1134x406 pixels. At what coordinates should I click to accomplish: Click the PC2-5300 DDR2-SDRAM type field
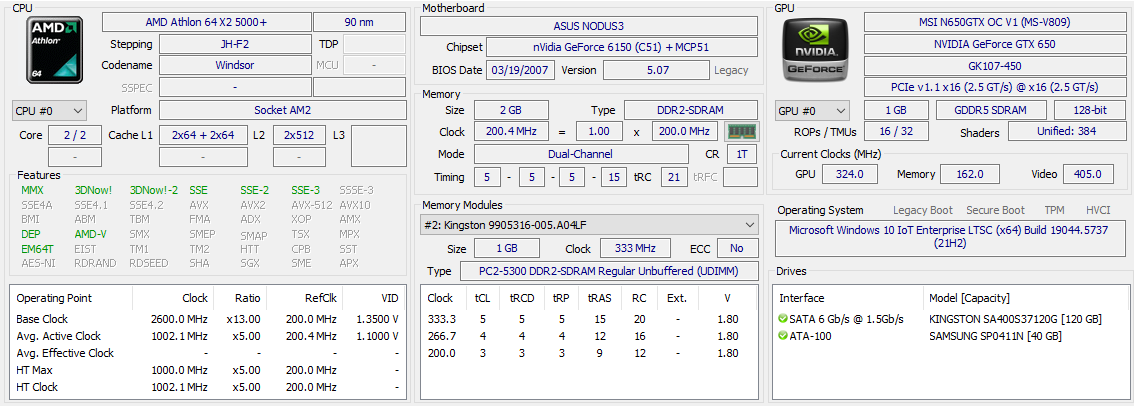pos(609,271)
